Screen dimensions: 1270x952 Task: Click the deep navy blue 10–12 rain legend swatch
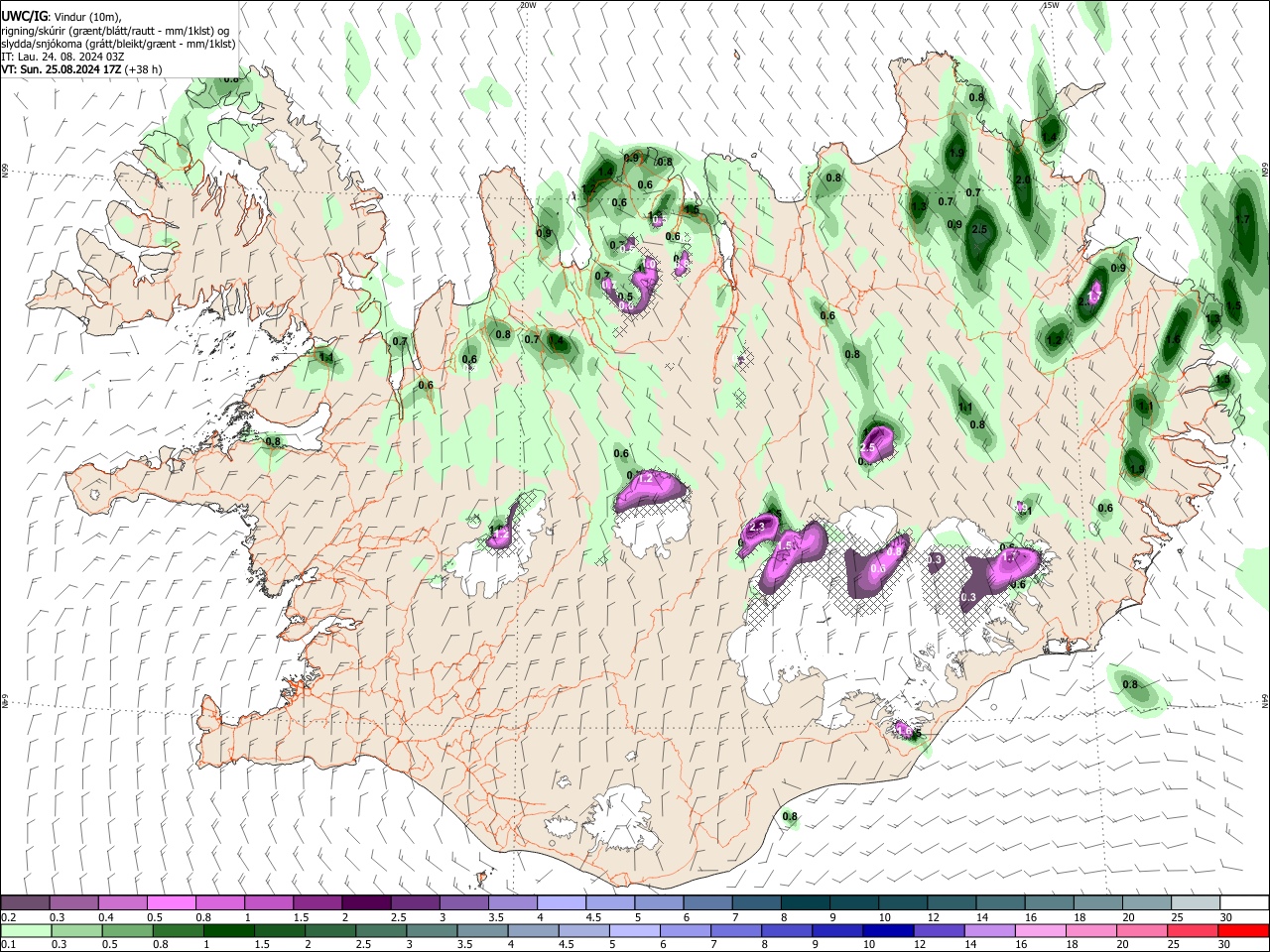(888, 931)
